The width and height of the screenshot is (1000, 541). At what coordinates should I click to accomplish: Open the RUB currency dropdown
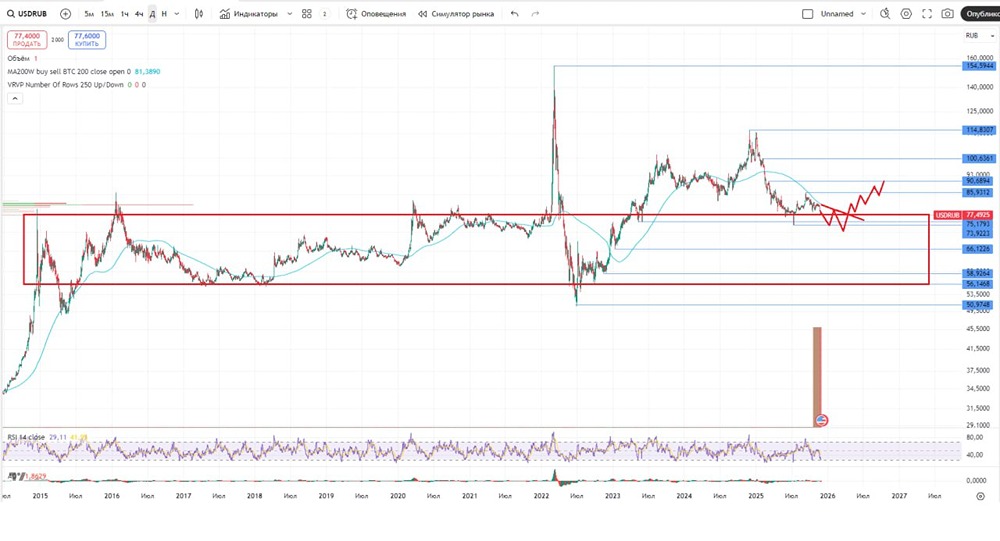tap(980, 36)
